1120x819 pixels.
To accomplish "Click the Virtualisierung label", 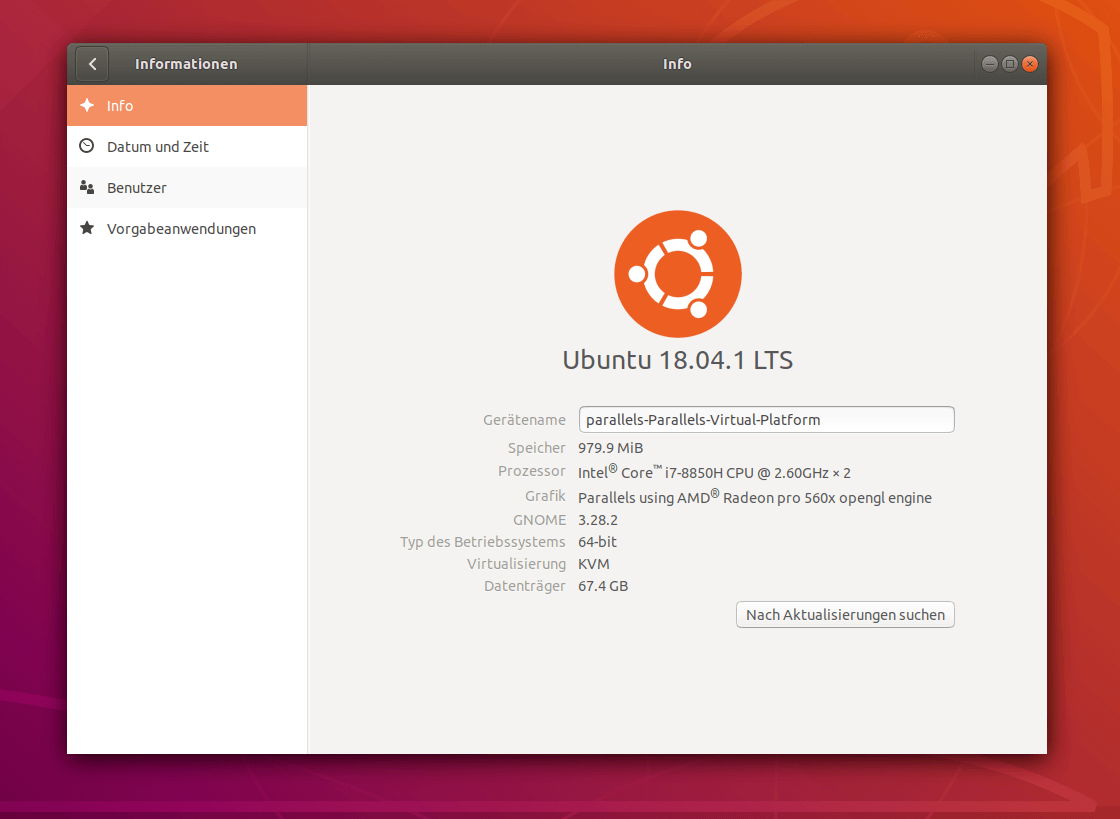I will pos(516,564).
